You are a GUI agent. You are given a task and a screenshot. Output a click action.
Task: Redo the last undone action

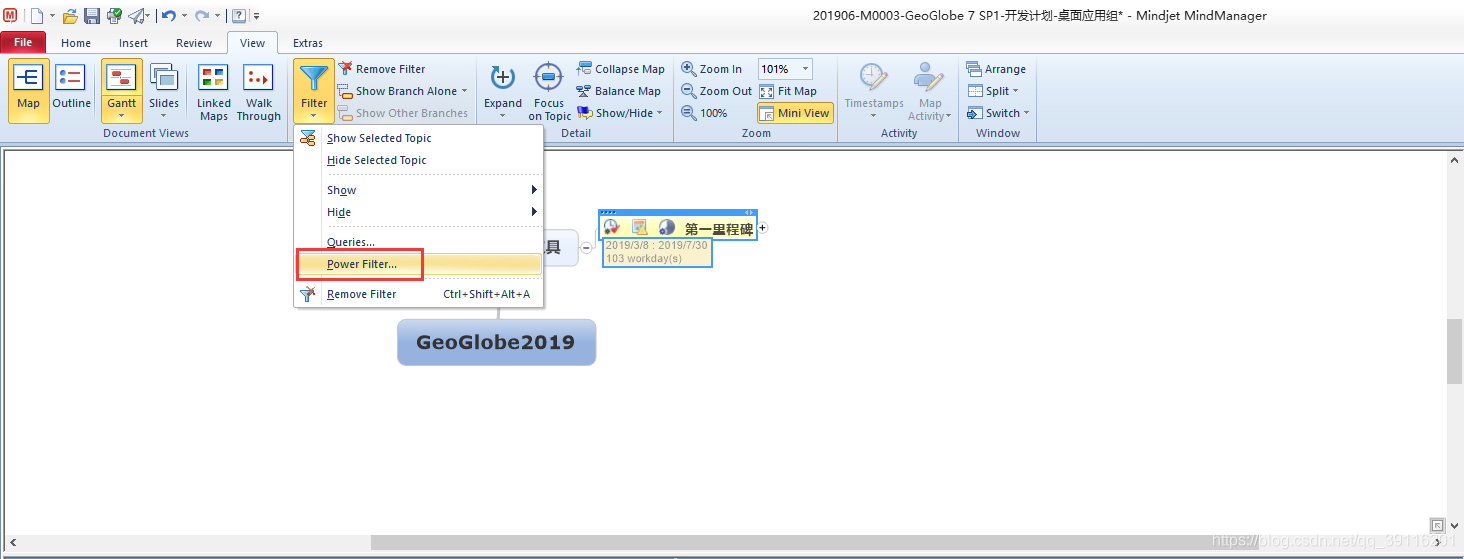click(202, 16)
